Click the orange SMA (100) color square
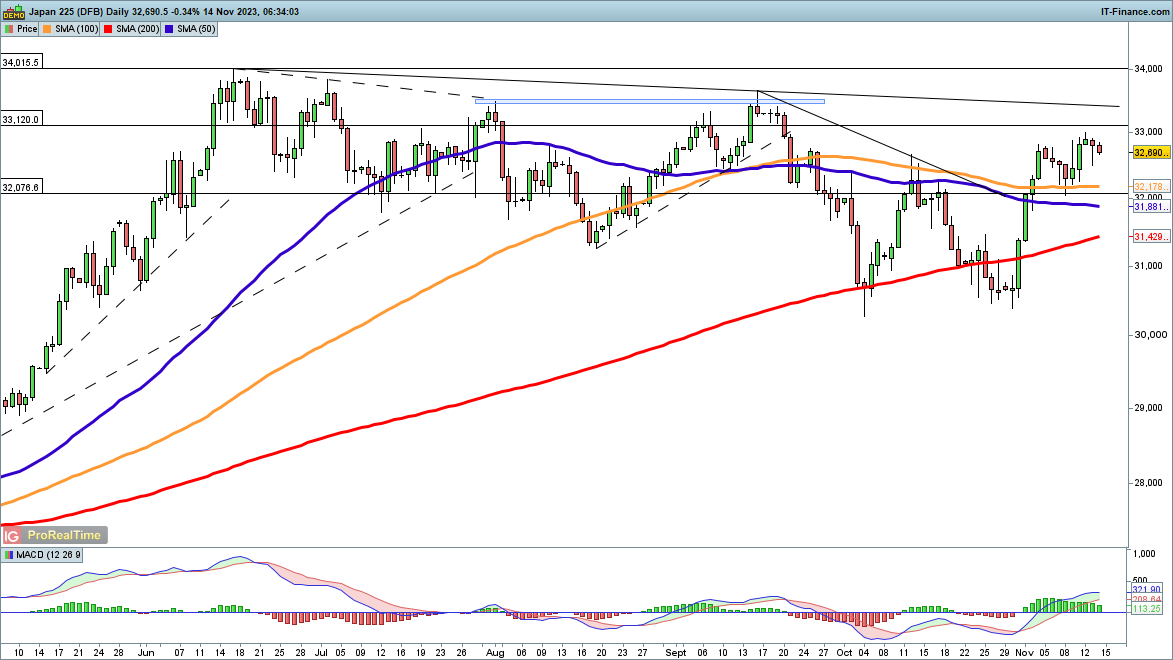 point(48,28)
